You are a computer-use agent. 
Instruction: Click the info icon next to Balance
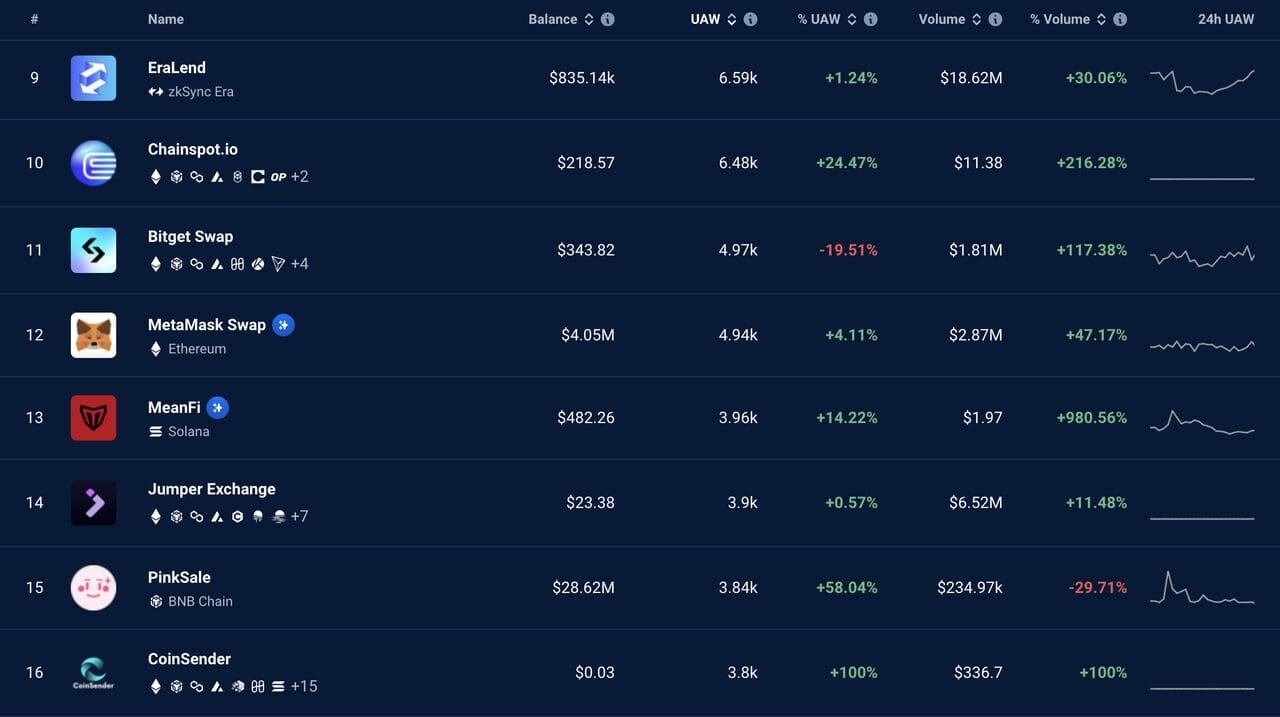pyautogui.click(x=608, y=20)
